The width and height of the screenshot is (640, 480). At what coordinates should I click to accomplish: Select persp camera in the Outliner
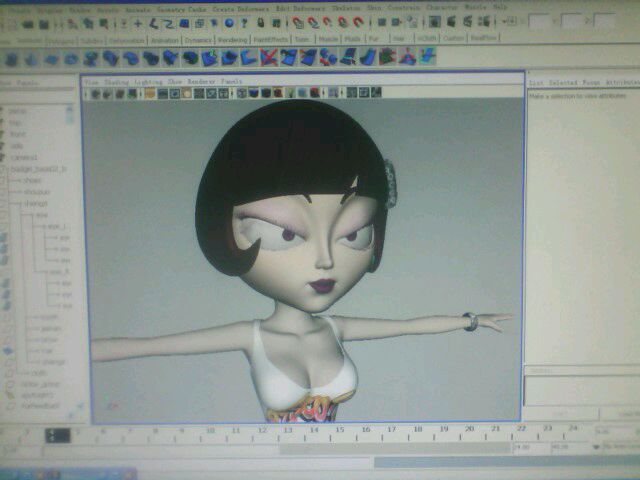tap(18, 111)
